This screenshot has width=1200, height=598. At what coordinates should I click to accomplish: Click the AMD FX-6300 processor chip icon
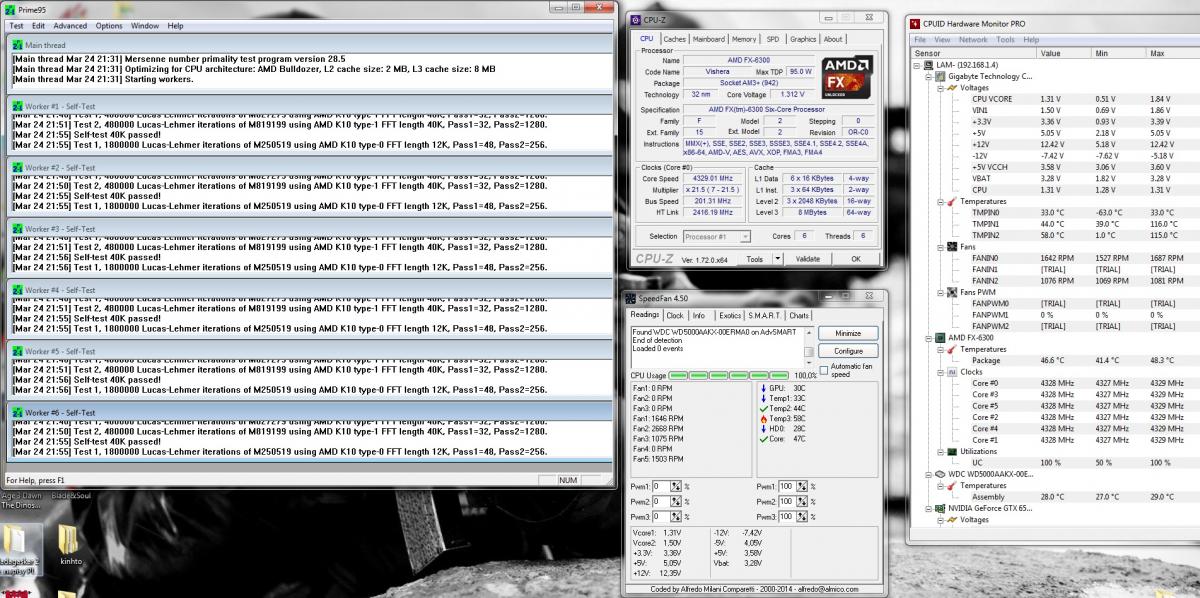click(940, 337)
